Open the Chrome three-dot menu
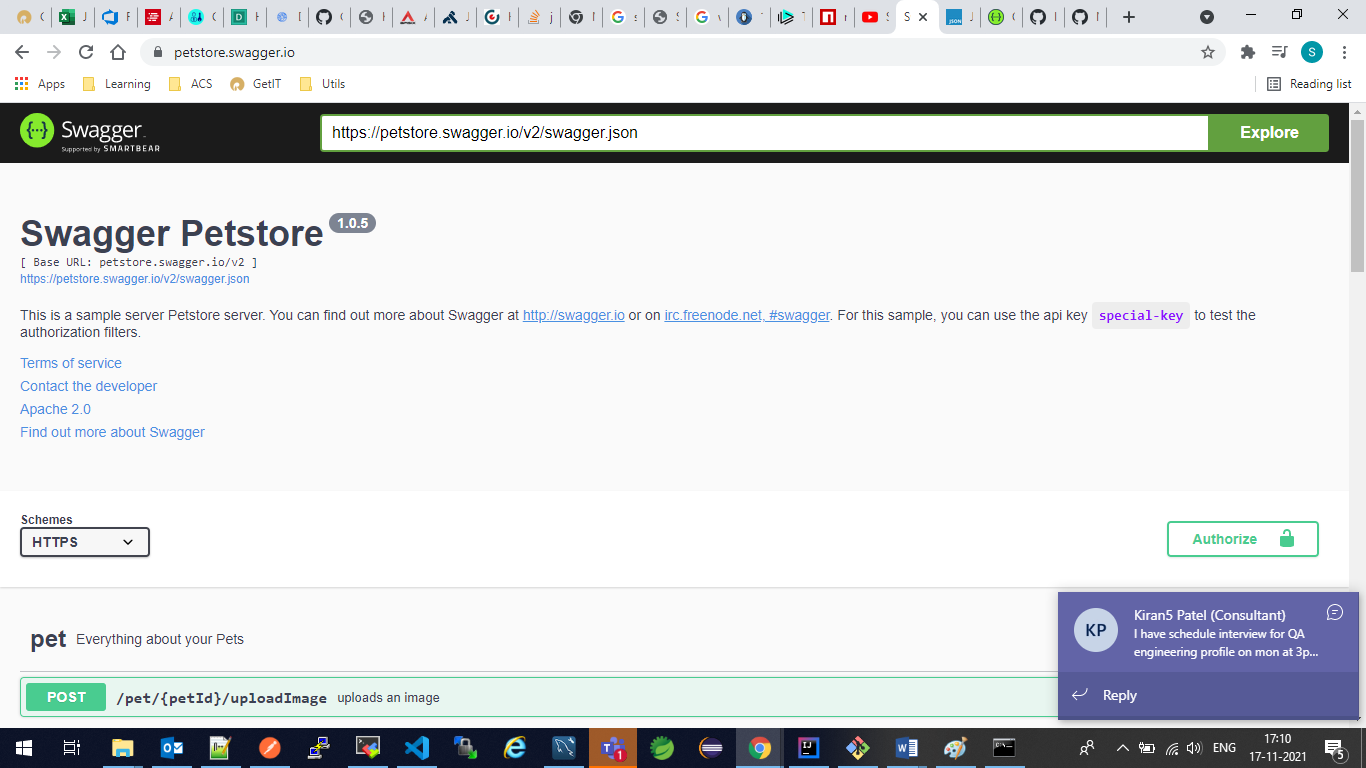 coord(1343,52)
